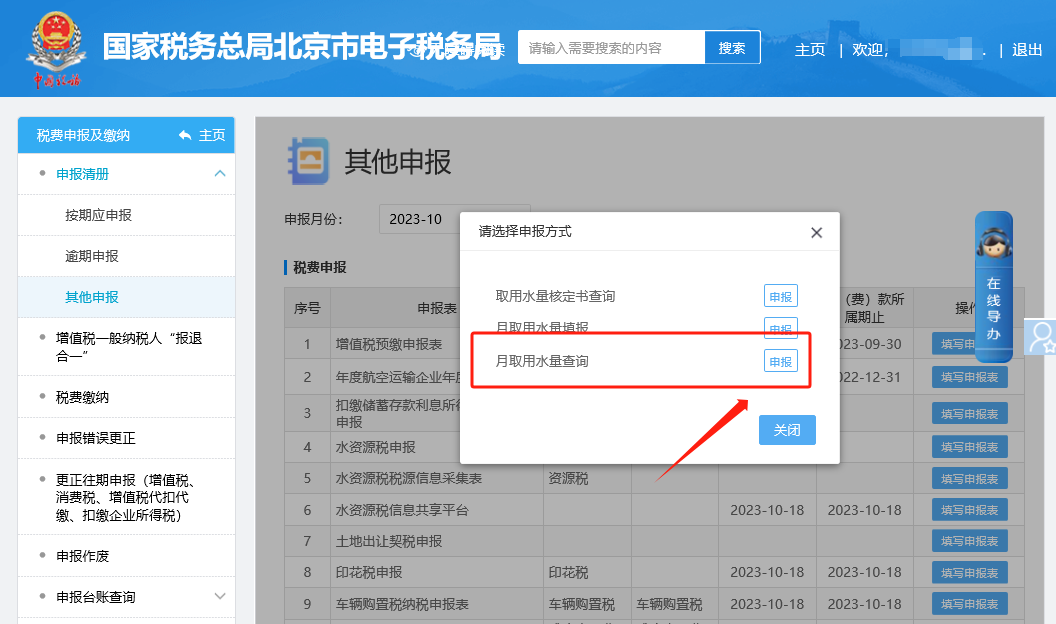This screenshot has height=624, width=1056.
Task: Click 月取用水量查询 option text
Action: coord(542,361)
